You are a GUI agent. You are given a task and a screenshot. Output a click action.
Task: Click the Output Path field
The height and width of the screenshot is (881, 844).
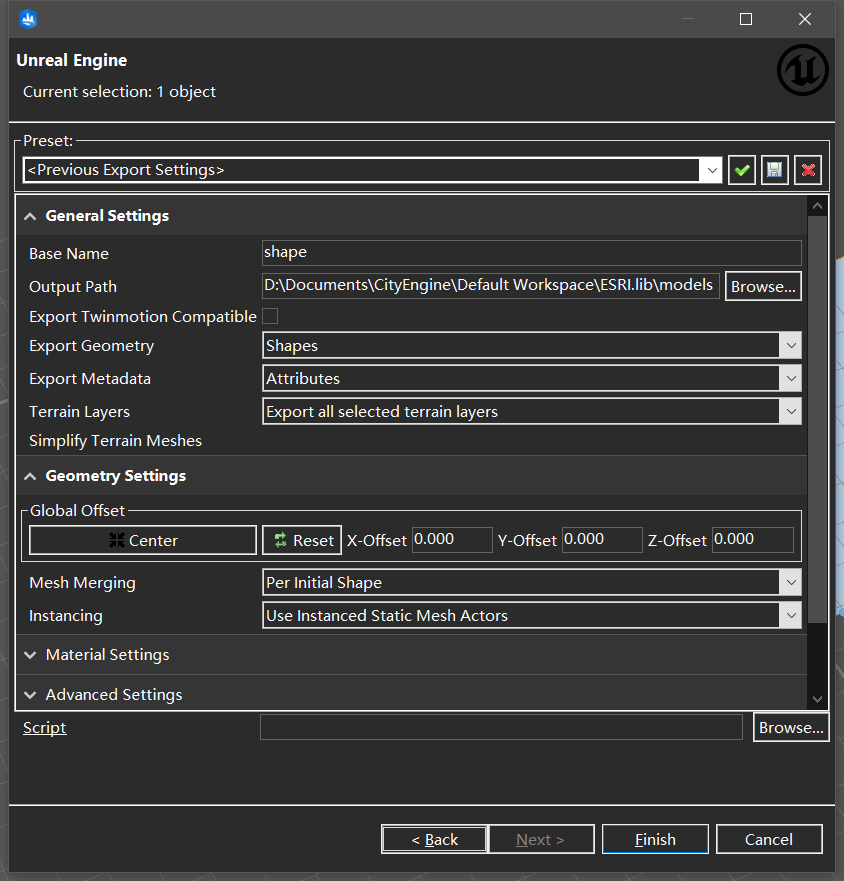[x=491, y=286]
